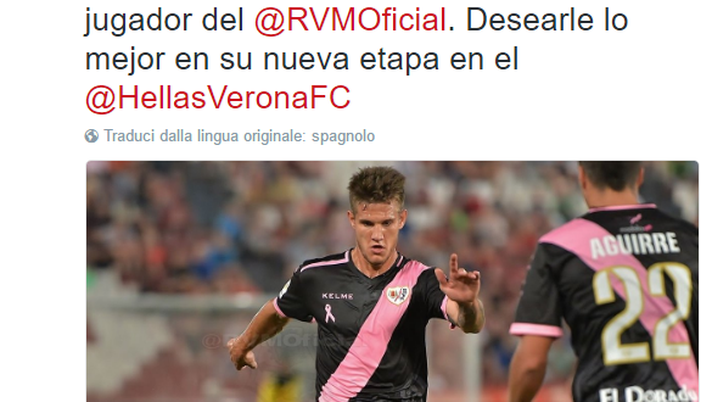Click the Kelme logo on the jersey
Viewport: 712px width, 402px height.
337,296
